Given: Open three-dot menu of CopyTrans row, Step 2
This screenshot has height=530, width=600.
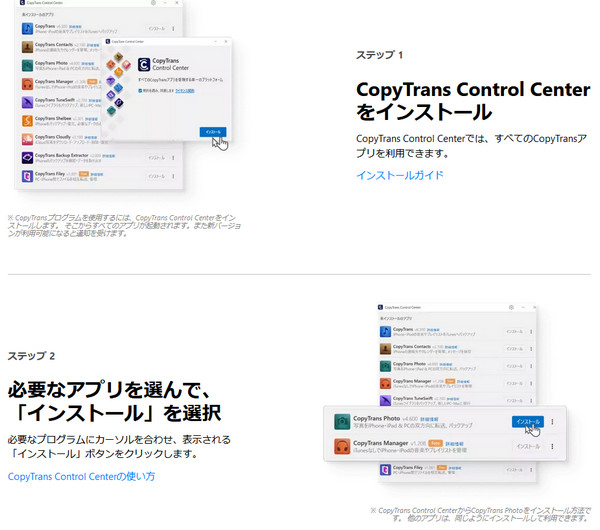Looking at the screenshot, I should (x=531, y=331).
